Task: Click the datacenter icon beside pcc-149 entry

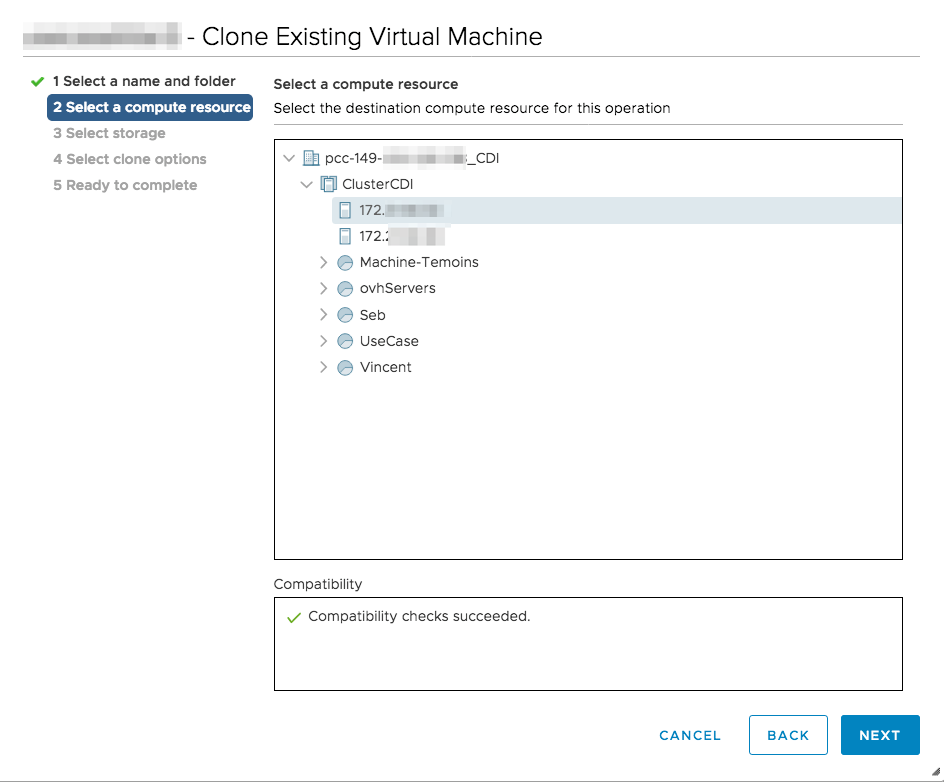Action: (310, 157)
